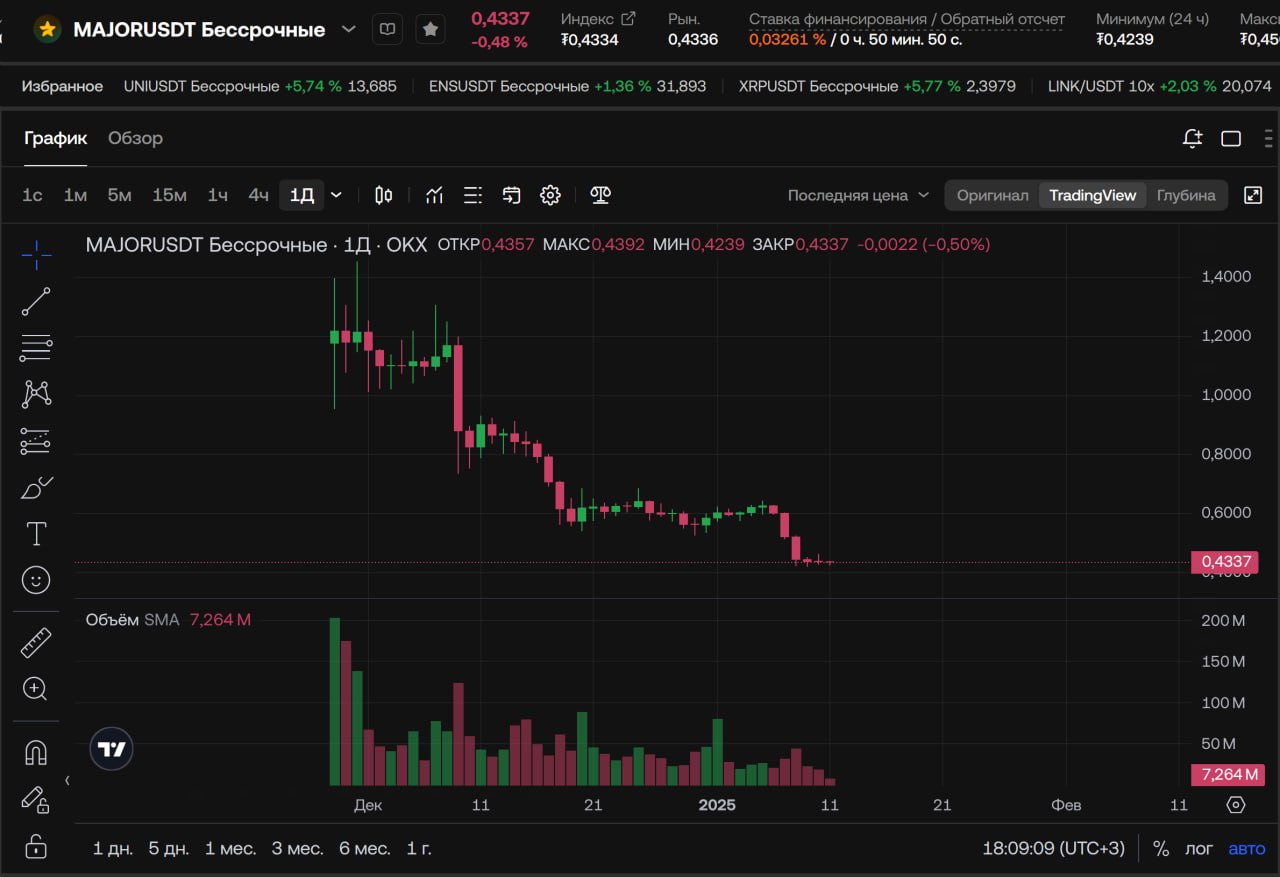This screenshot has width=1280, height=877.
Task: Switch to the Обзор tab
Action: pyautogui.click(x=135, y=138)
